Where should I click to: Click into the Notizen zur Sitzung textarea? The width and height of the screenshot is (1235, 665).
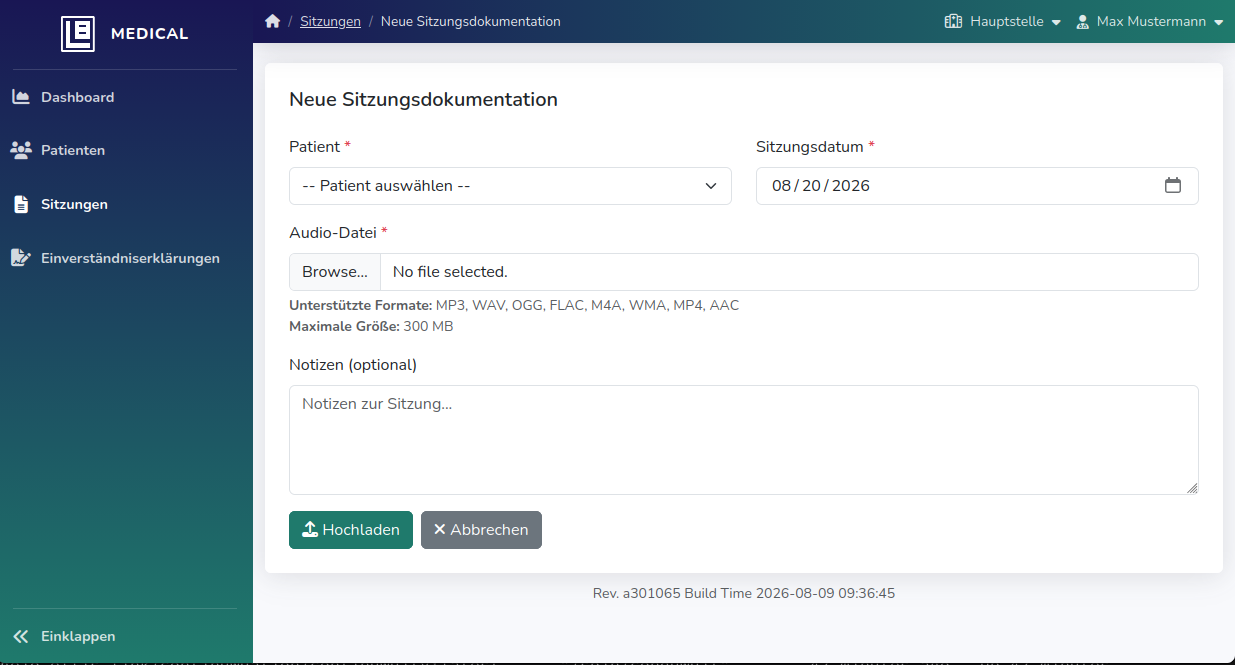744,440
